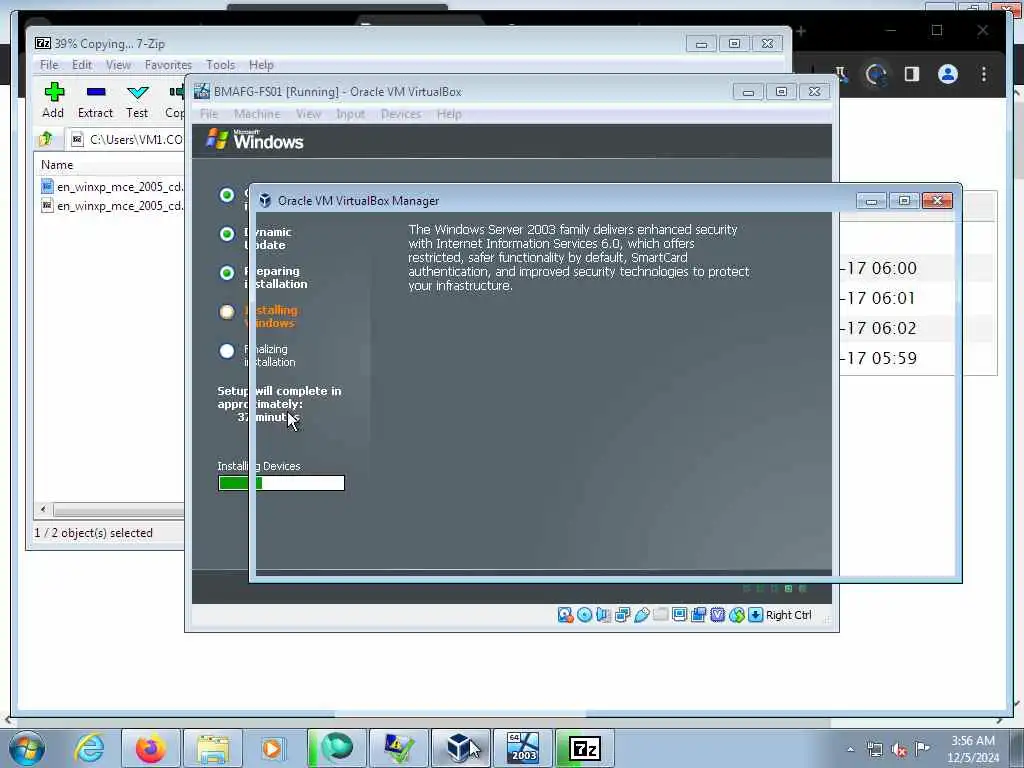Open Help menu in 7-Zip
This screenshot has width=1024, height=768.
coord(261,65)
